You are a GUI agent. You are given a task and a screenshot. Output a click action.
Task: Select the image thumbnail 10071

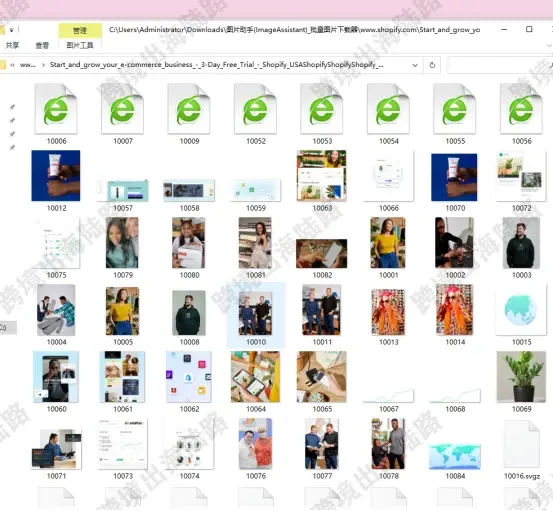(56, 449)
